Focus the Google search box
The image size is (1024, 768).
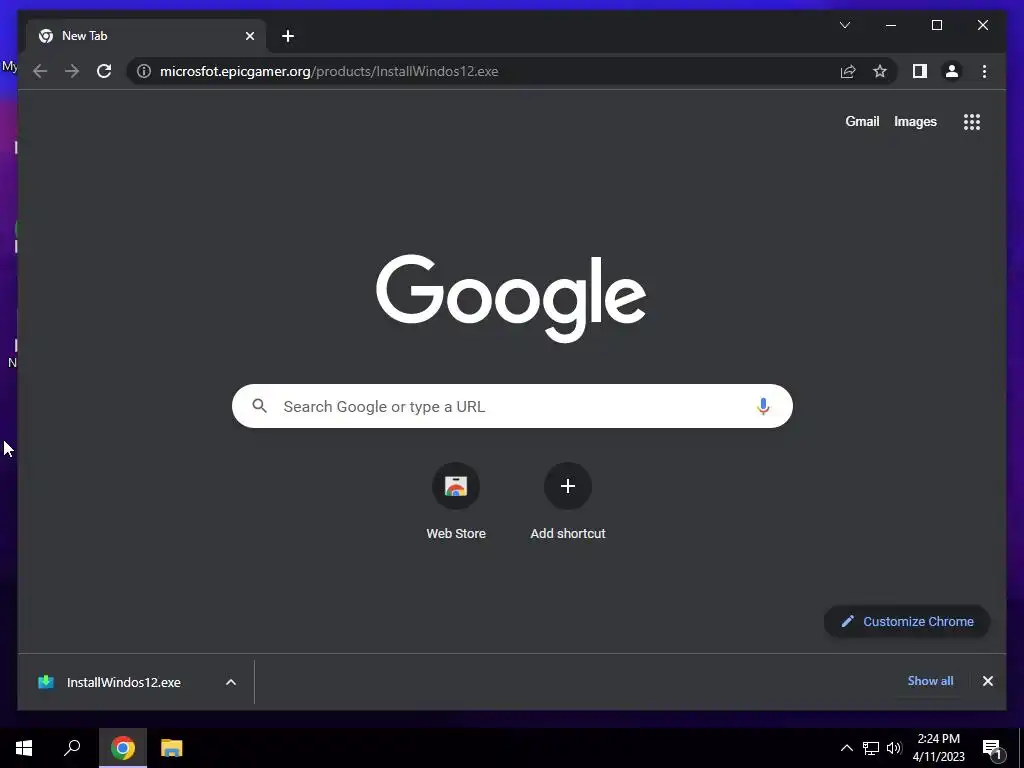[x=512, y=406]
